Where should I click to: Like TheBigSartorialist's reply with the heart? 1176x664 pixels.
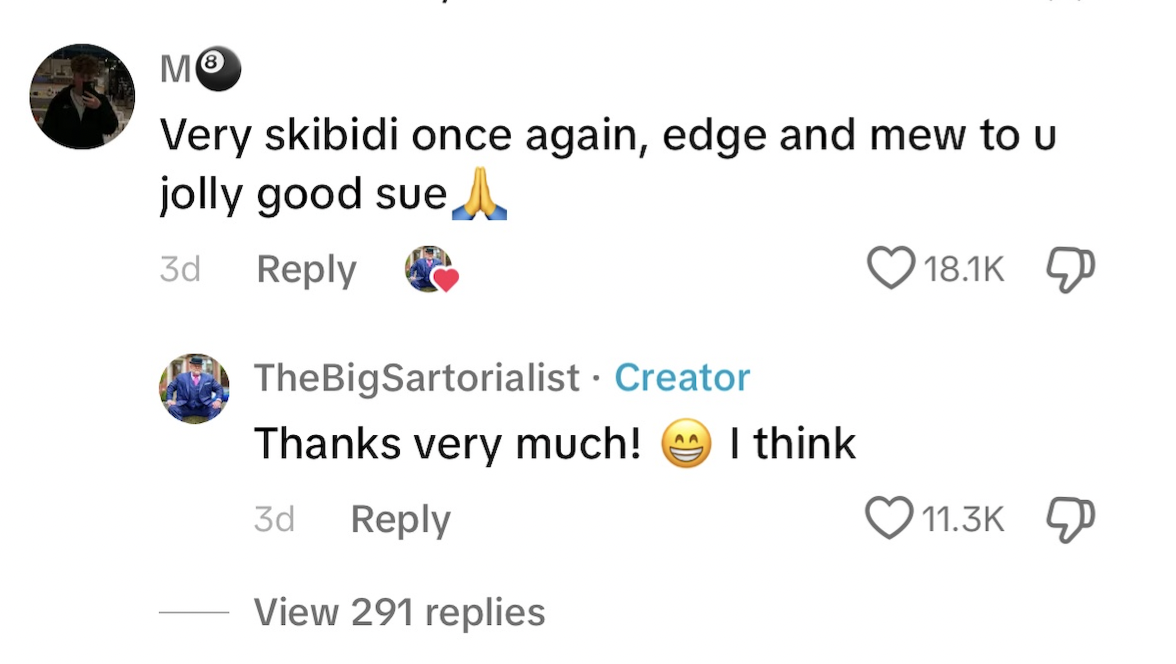889,518
